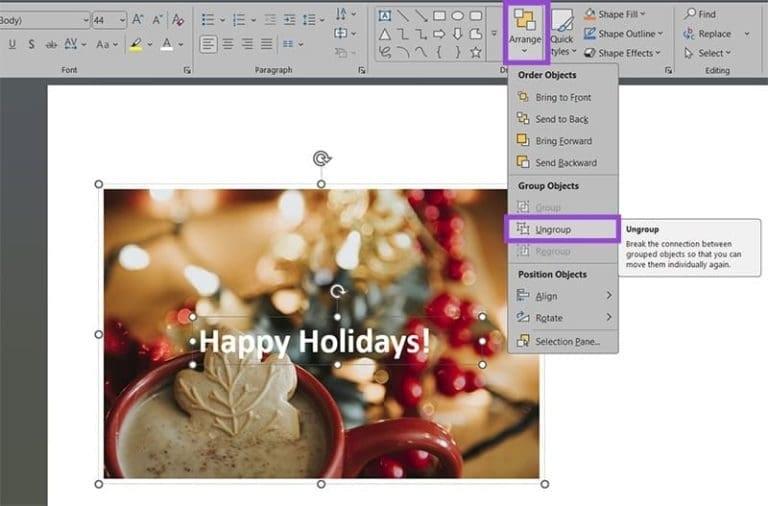This screenshot has width=768, height=506.
Task: Open the font size 44 dropdown
Action: coord(121,19)
